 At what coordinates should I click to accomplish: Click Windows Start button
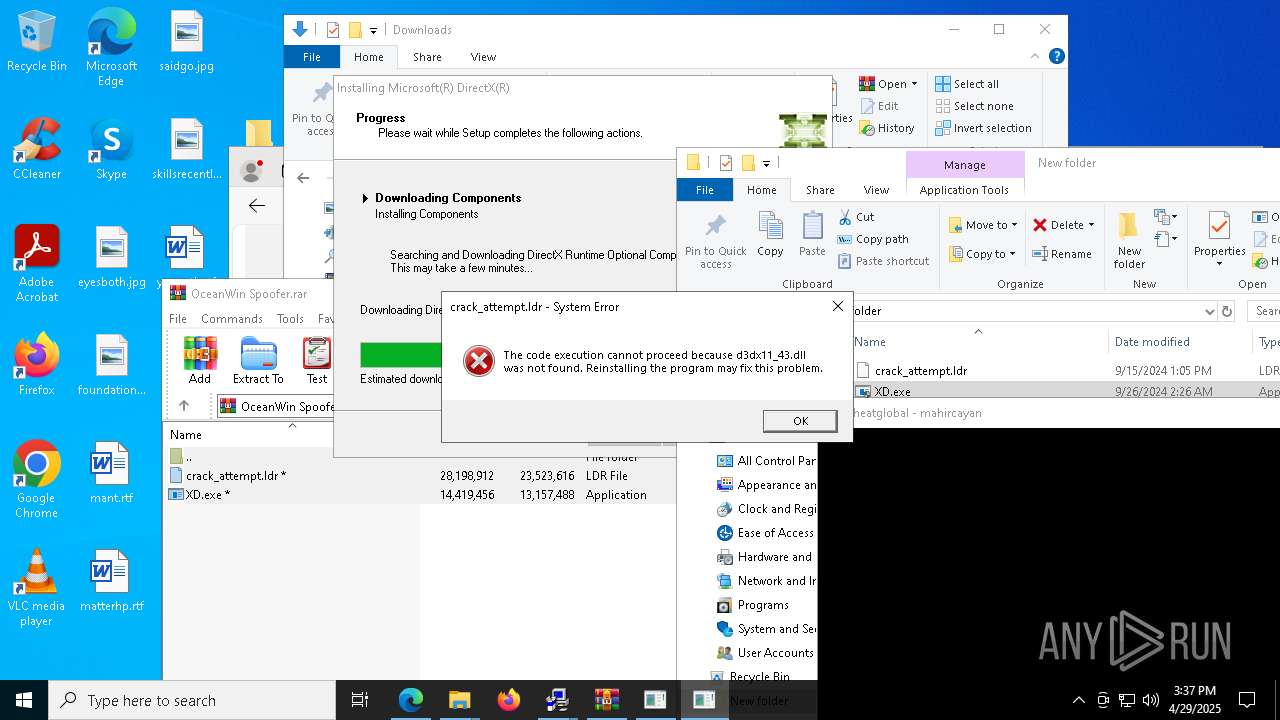click(24, 700)
